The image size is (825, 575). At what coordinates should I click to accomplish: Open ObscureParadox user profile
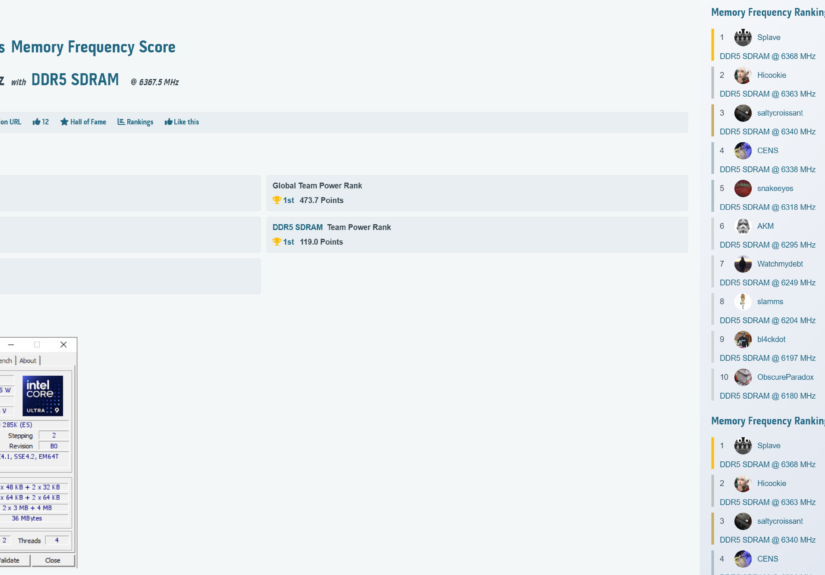[x=785, y=377]
